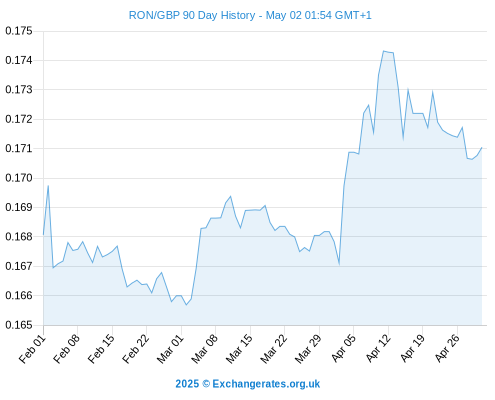Click the 0.165 y-axis value label
Image resolution: width=495 pixels, height=400 pixels.
tap(19, 325)
